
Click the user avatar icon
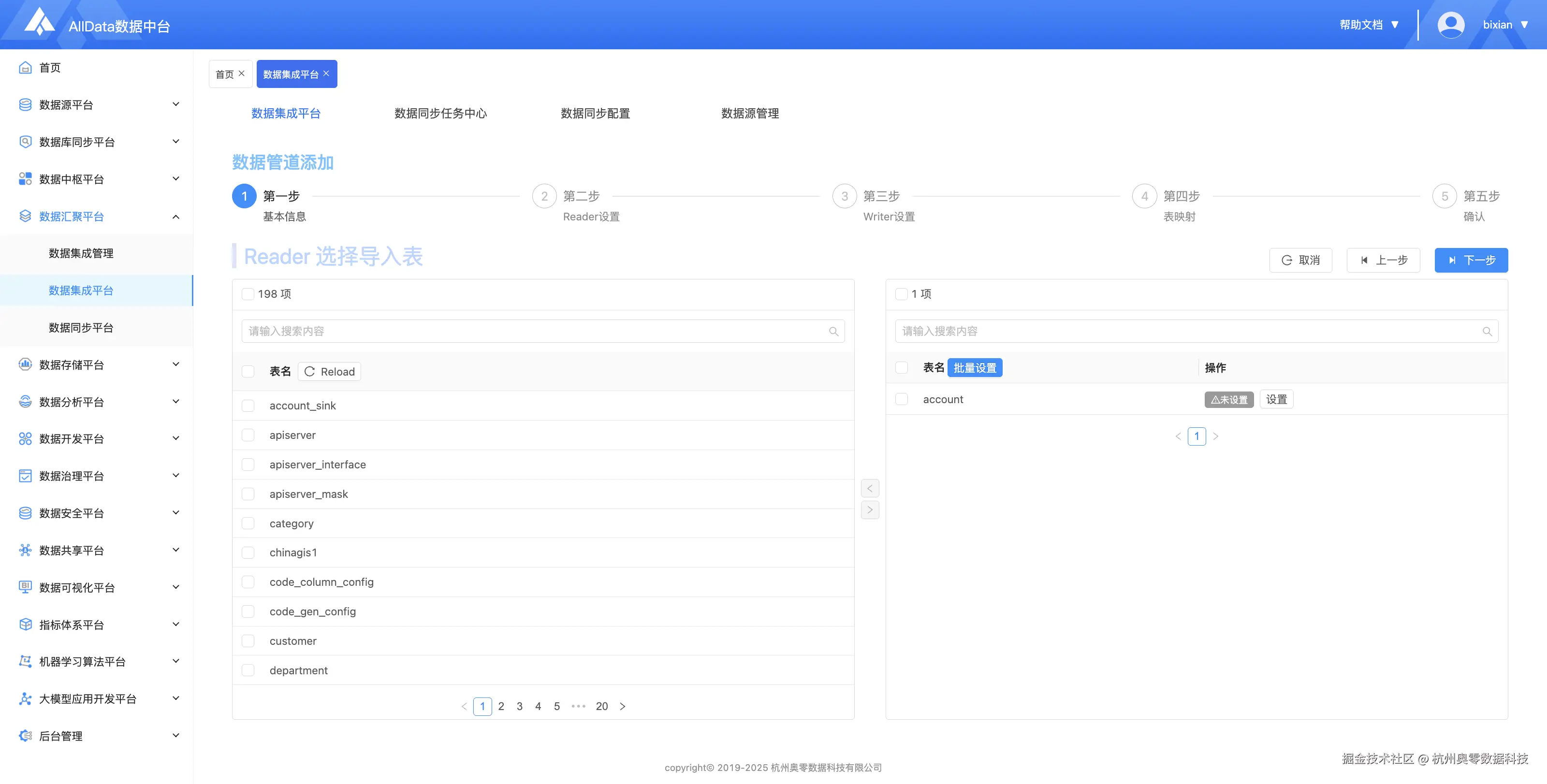click(x=1450, y=25)
